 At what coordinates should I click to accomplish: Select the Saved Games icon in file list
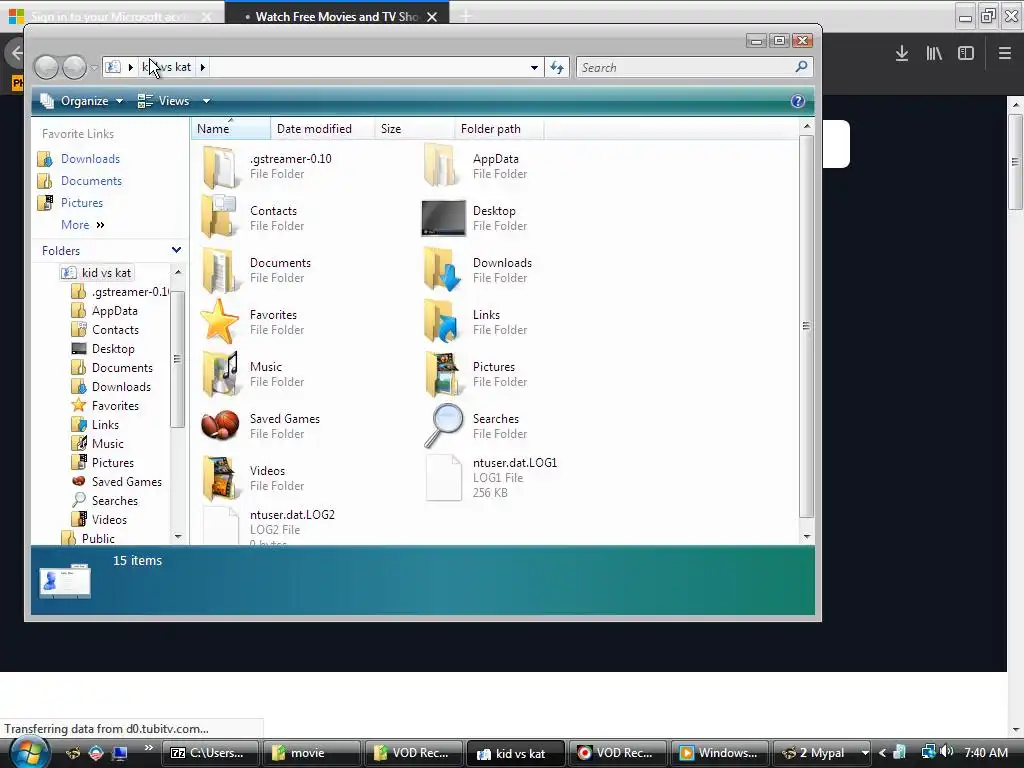point(219,425)
